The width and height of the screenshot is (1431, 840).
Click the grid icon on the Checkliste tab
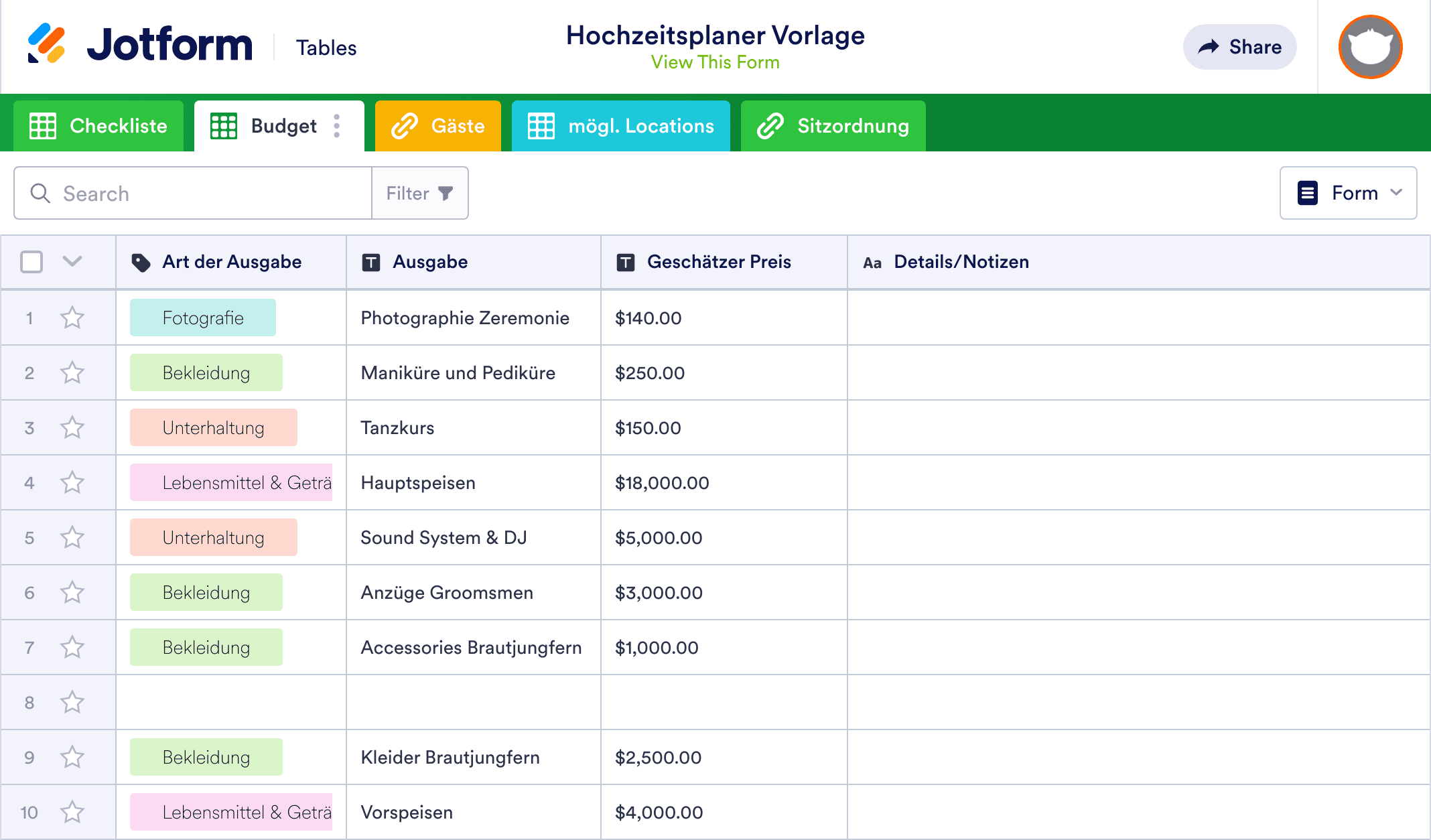pyautogui.click(x=43, y=125)
